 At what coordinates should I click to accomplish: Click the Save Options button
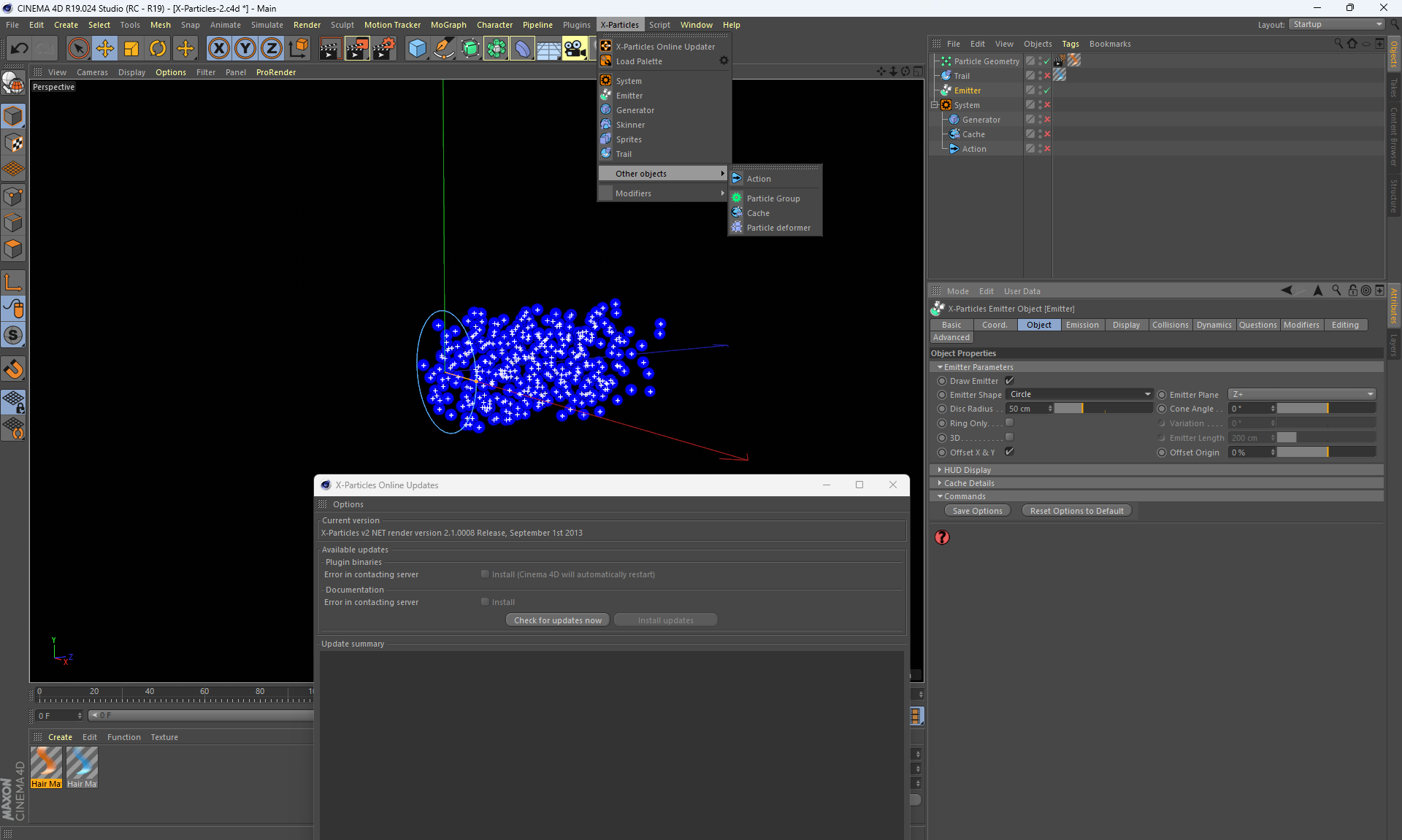coord(977,511)
